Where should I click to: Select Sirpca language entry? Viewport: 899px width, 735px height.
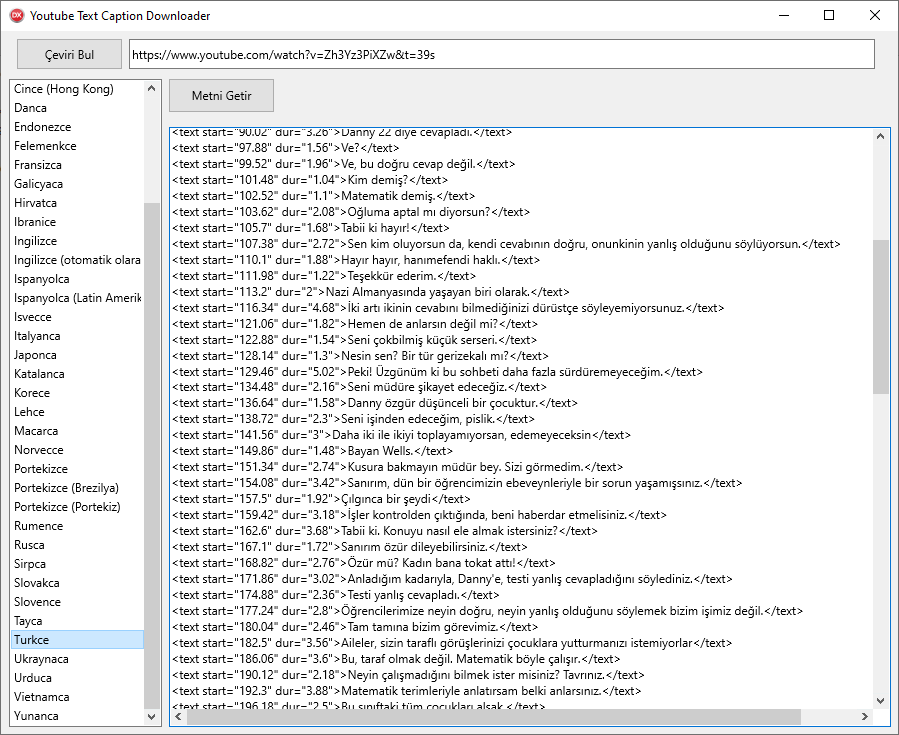pos(77,564)
